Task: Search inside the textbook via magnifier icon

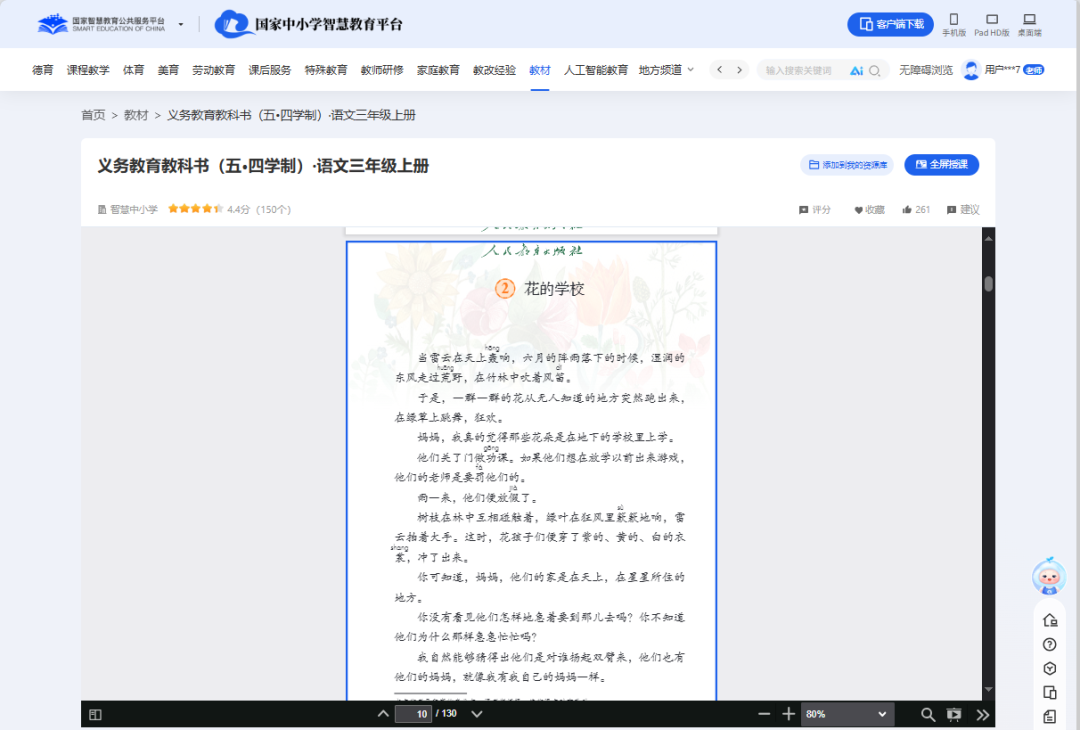Action: pos(927,714)
